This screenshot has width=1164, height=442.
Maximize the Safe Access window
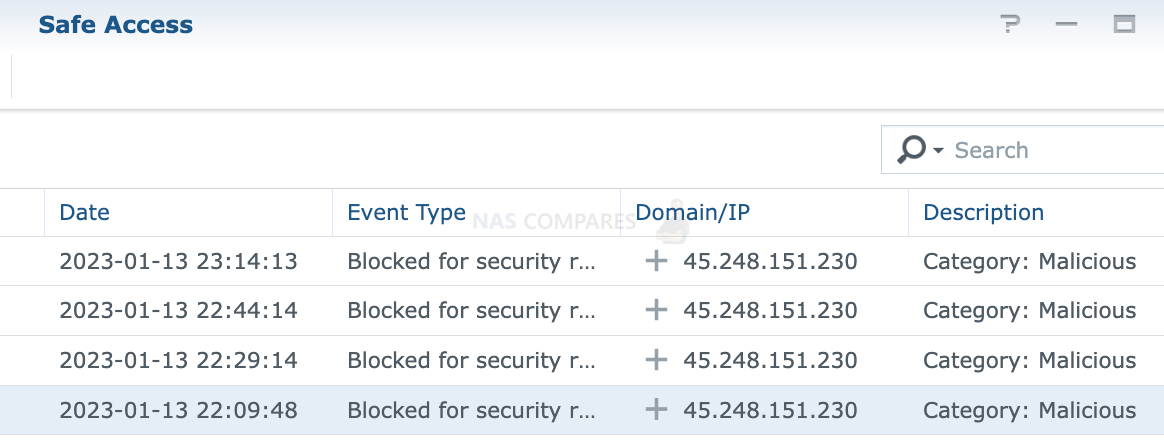click(x=1124, y=24)
